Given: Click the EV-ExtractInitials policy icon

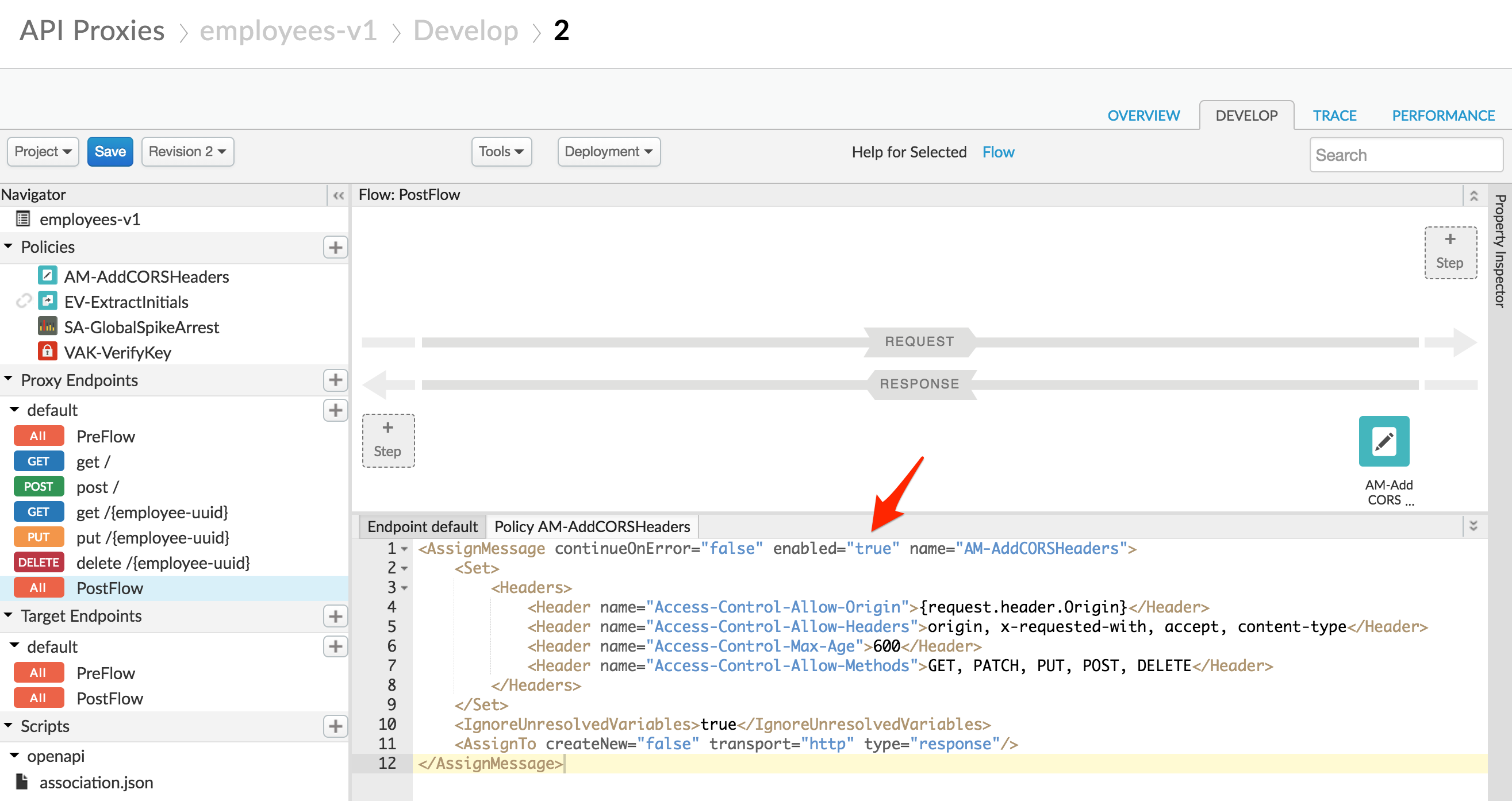Looking at the screenshot, I should coord(48,301).
